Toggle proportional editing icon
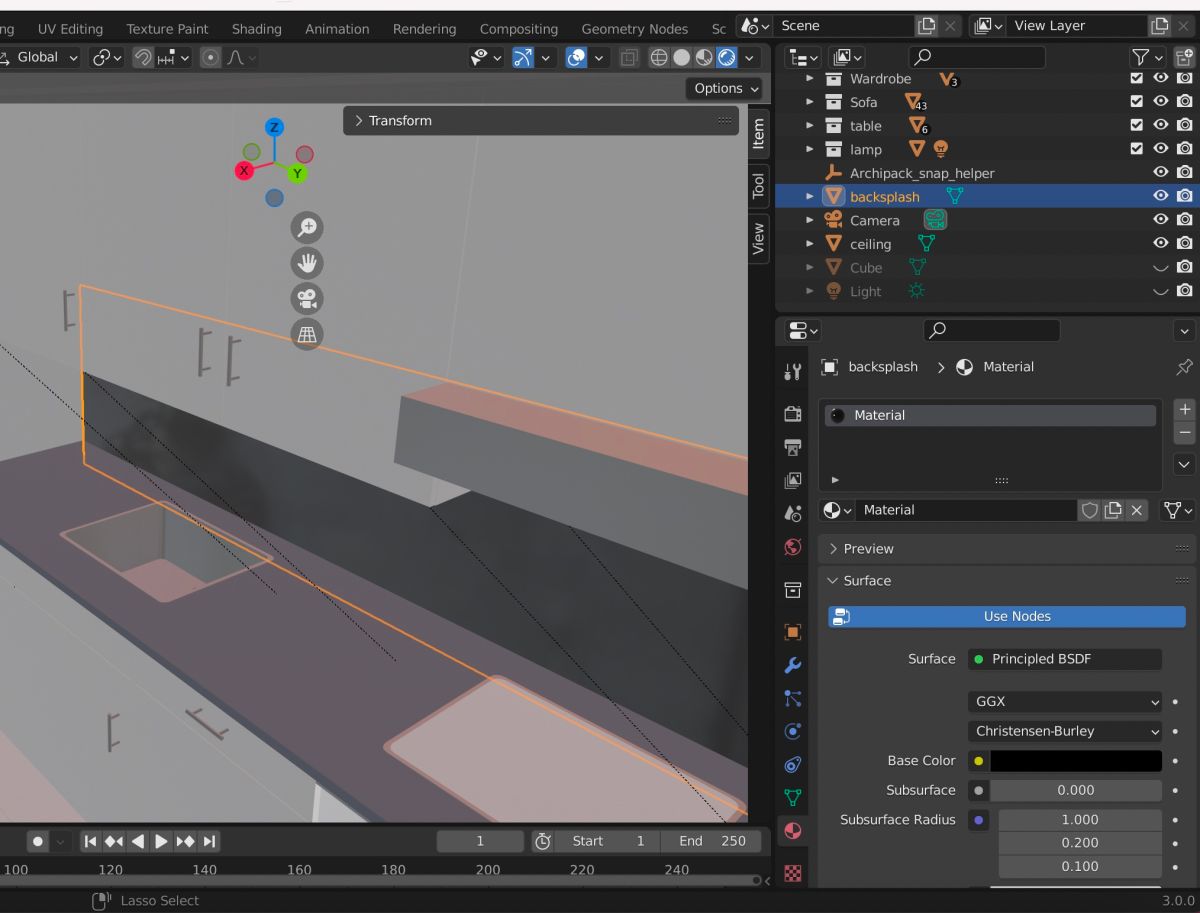This screenshot has width=1200, height=913. (211, 57)
